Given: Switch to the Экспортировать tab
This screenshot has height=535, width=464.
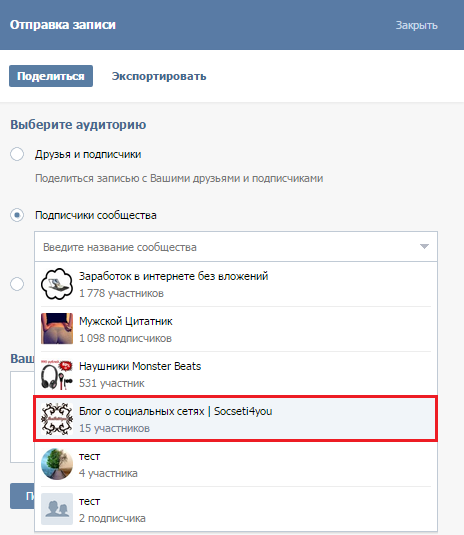Looking at the screenshot, I should click(x=159, y=76).
